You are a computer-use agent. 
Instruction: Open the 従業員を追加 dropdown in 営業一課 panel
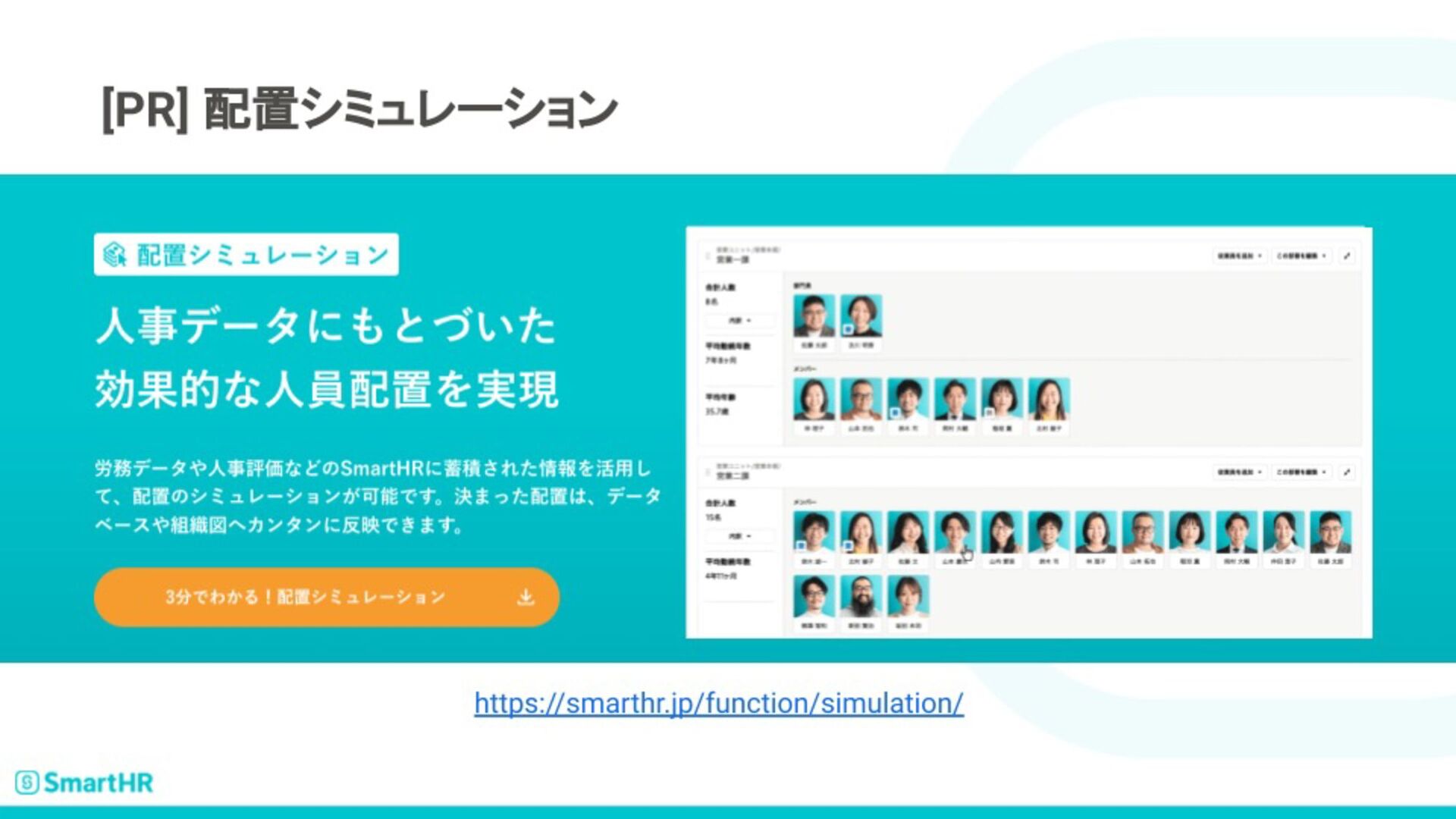pyautogui.click(x=1240, y=256)
